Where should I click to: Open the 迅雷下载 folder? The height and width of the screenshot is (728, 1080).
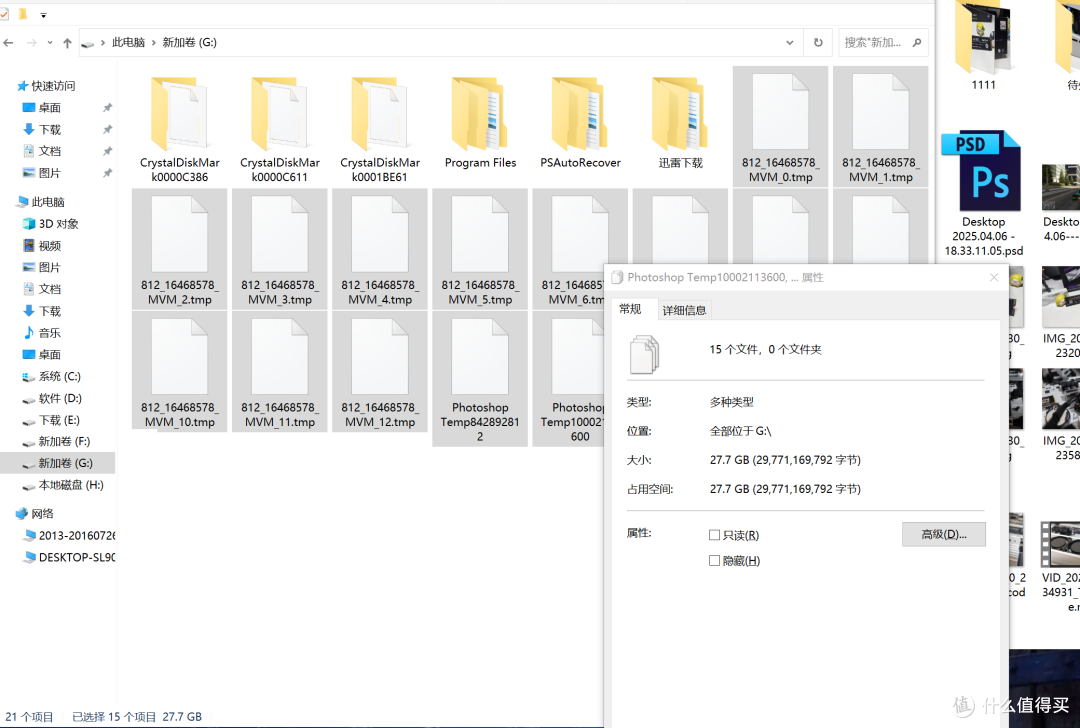click(x=681, y=124)
